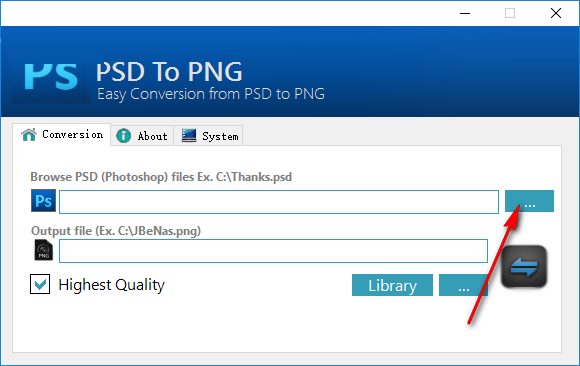Click the PNG output file icon

click(44, 250)
